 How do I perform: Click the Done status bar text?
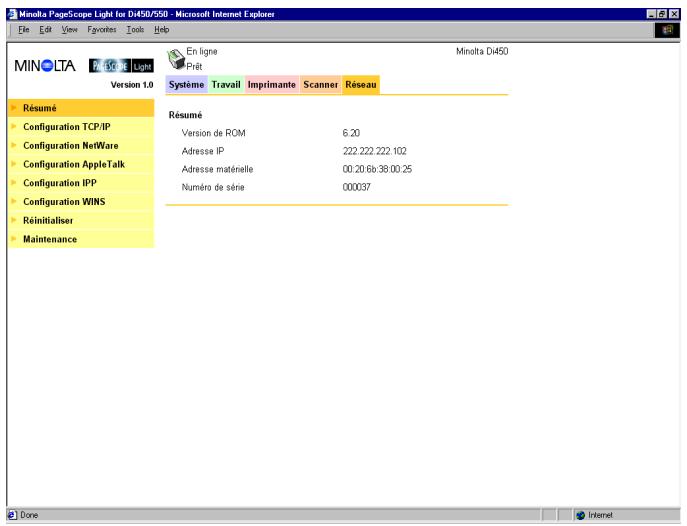pos(29,515)
